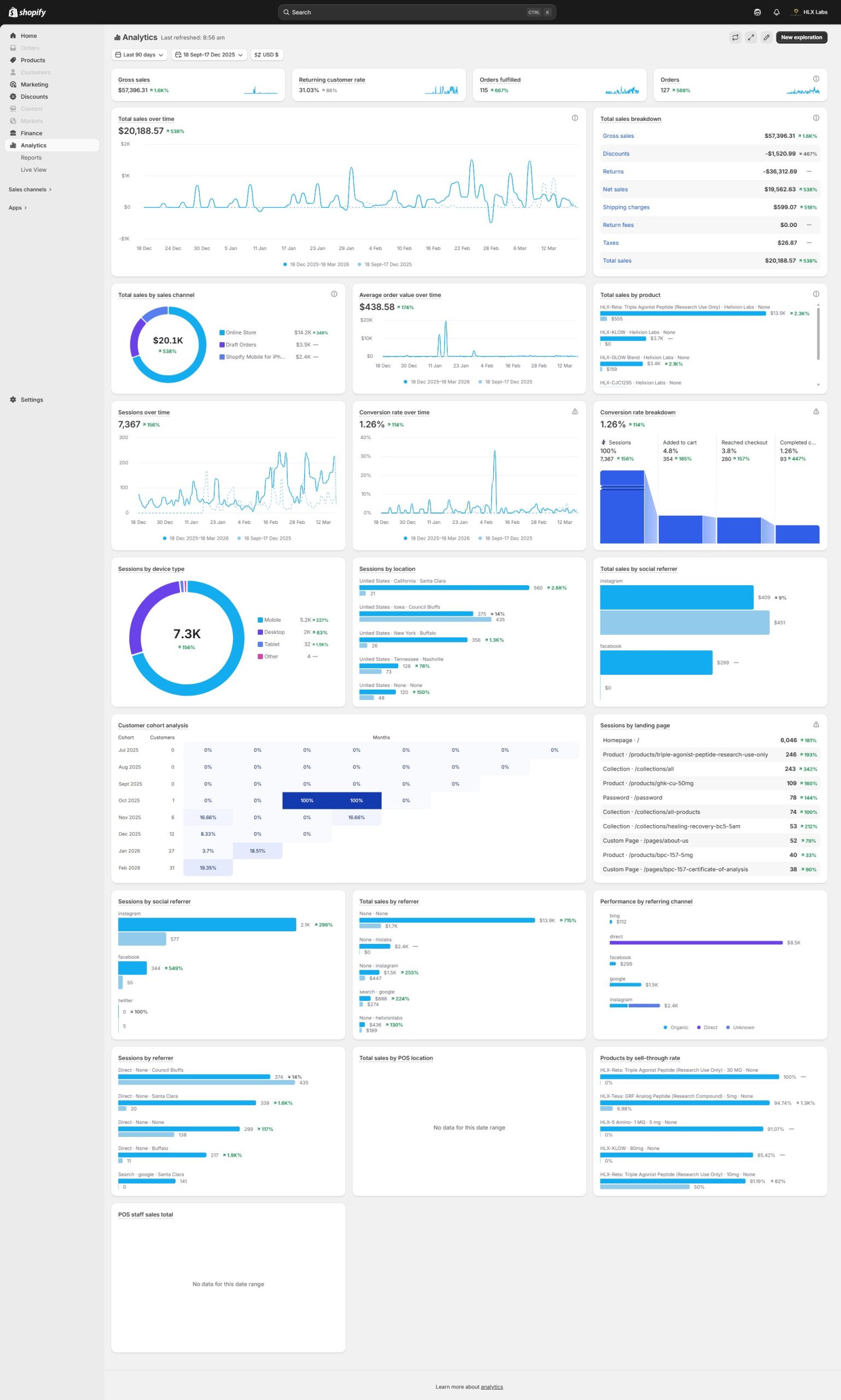
Task: Click the Shopify logo in header
Action: (x=27, y=12)
